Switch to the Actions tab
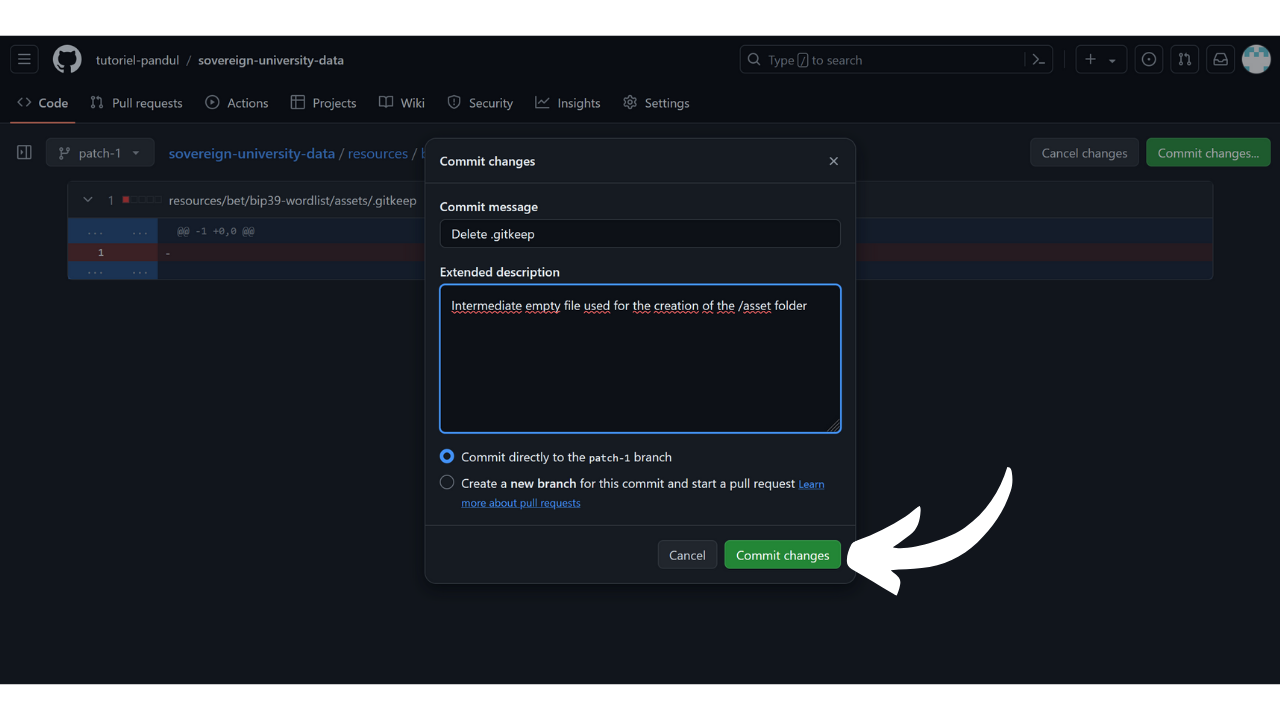 (237, 103)
